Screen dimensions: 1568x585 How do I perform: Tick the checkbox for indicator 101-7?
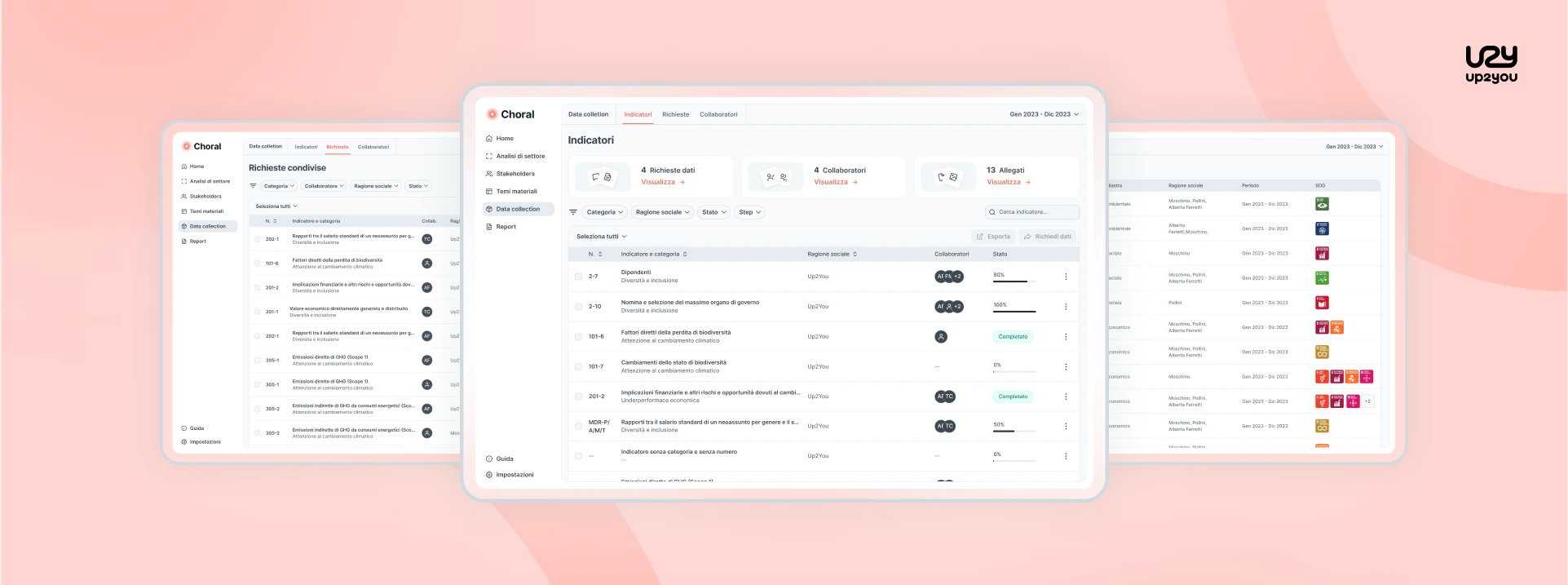[578, 367]
